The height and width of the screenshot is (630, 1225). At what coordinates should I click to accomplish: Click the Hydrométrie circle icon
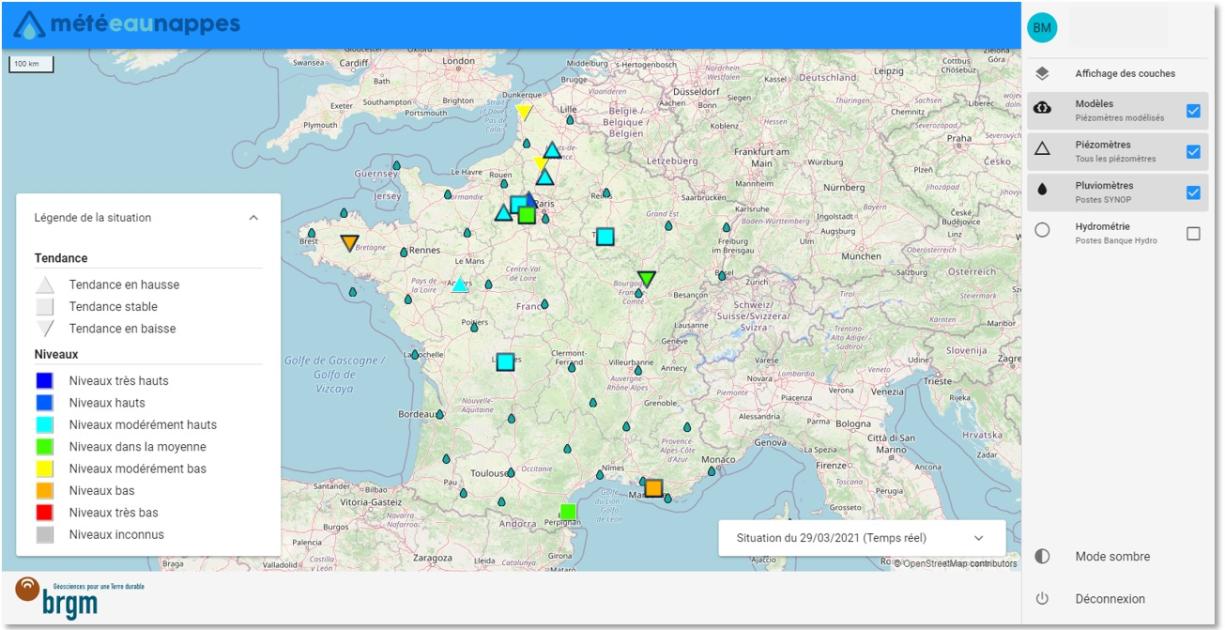1042,231
